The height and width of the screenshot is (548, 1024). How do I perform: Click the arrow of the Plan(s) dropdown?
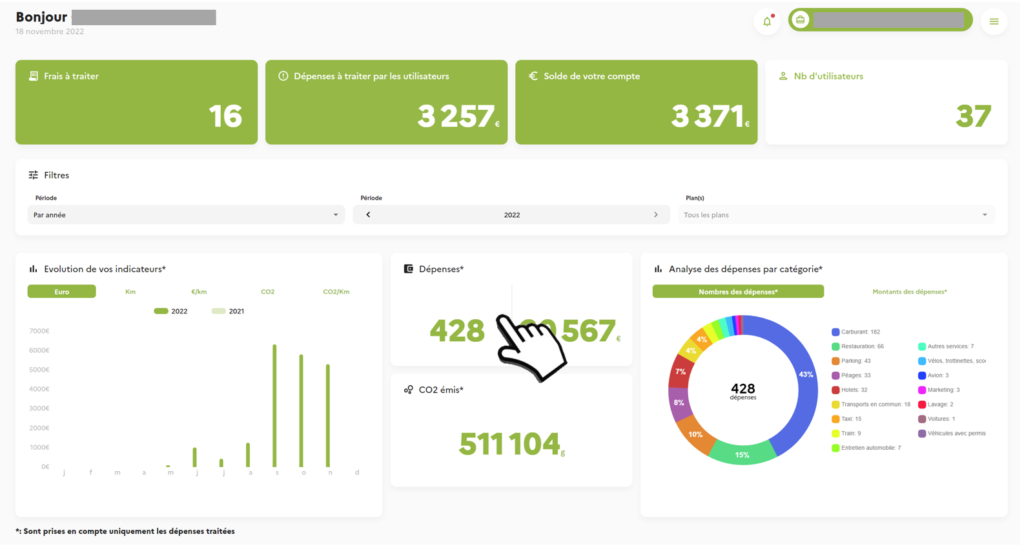pyautogui.click(x=985, y=215)
